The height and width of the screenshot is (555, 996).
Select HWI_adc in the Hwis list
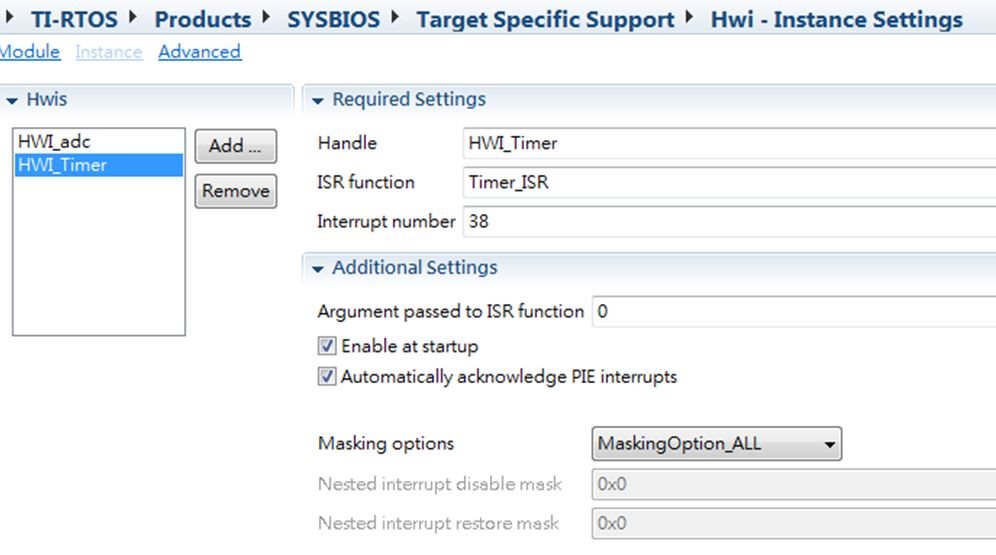(x=98, y=141)
